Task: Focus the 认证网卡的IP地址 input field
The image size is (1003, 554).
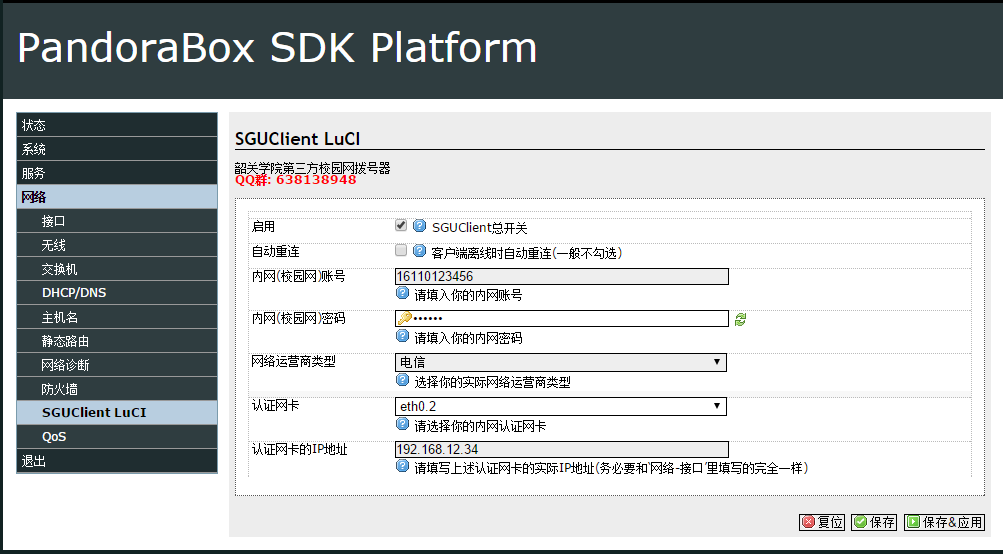Action: point(562,449)
